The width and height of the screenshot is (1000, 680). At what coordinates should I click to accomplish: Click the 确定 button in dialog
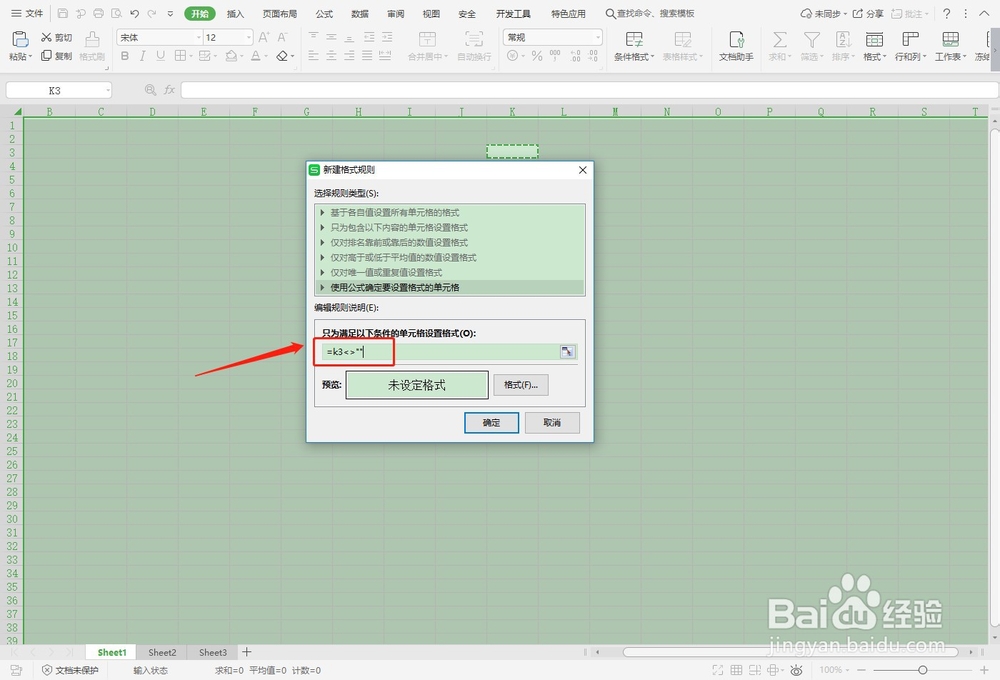(x=491, y=422)
